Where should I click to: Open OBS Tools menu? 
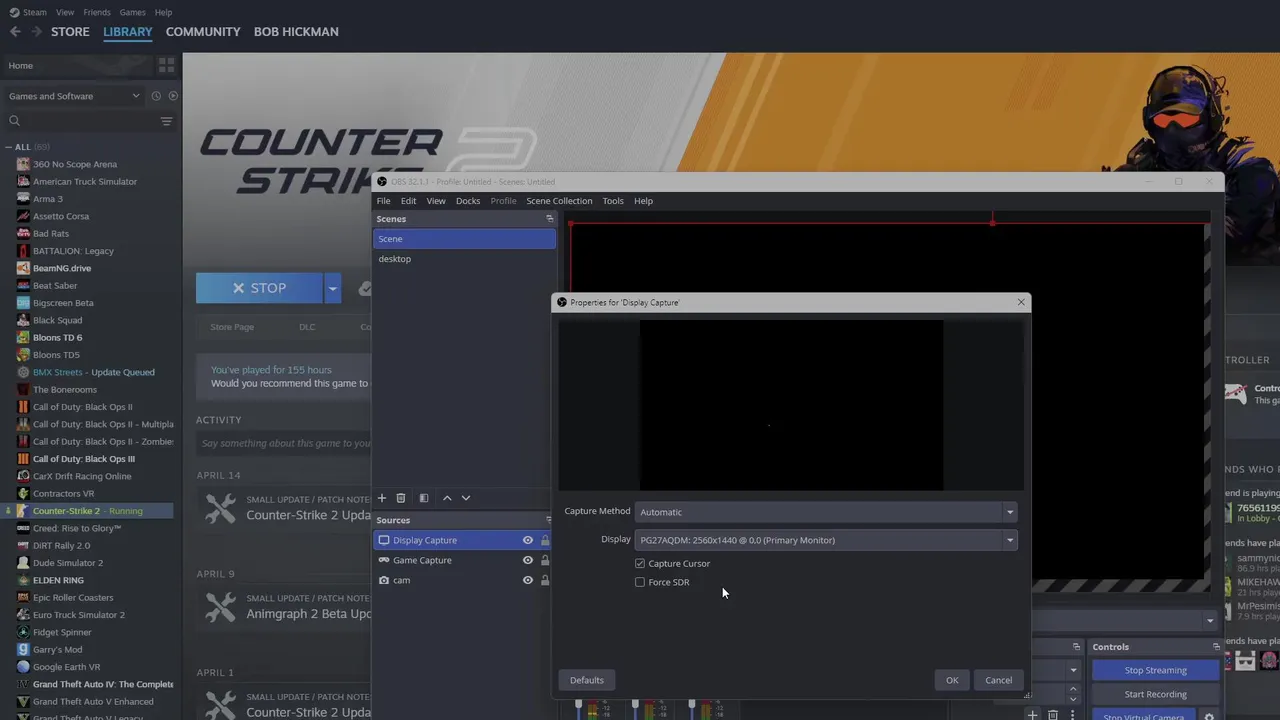[x=613, y=201]
